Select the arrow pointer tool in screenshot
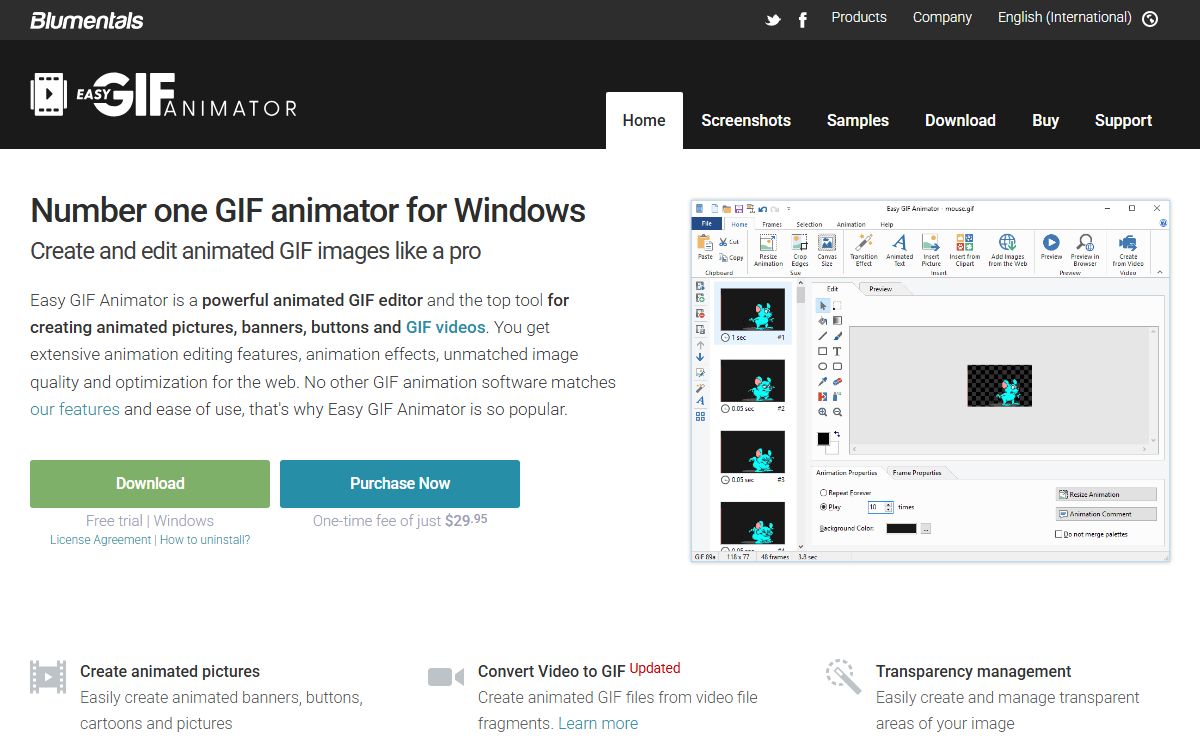The image size is (1200, 740). [x=823, y=306]
